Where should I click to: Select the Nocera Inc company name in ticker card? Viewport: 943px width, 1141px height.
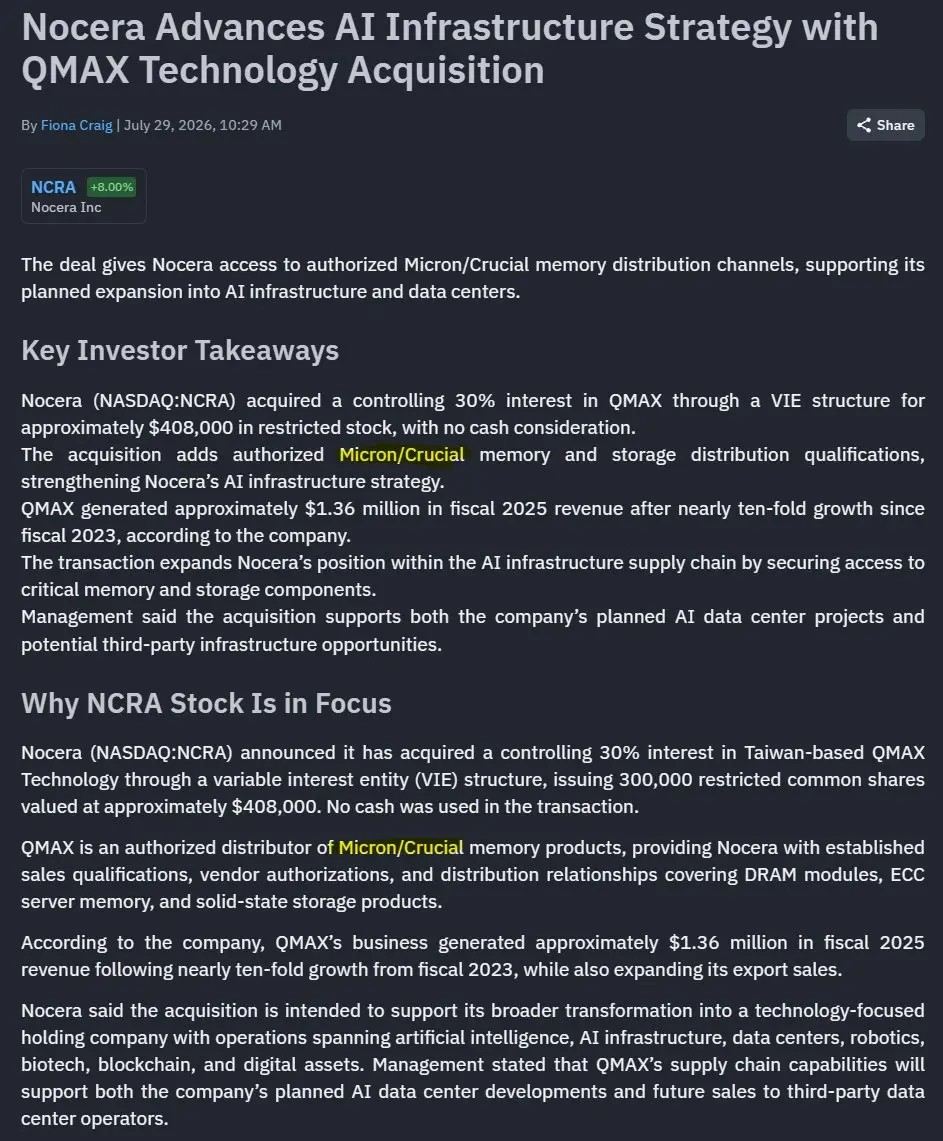(66, 207)
